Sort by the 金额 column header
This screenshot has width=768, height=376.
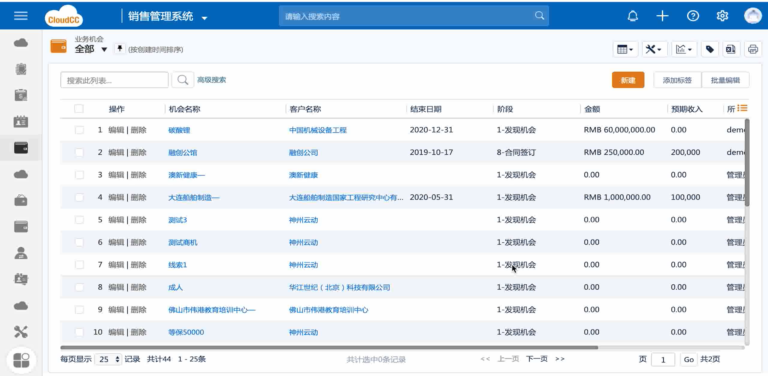click(x=592, y=109)
